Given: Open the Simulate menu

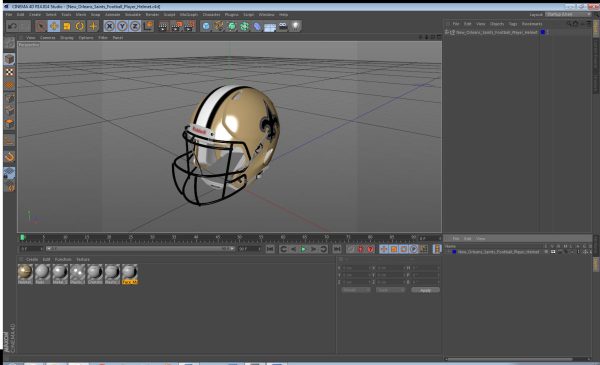Looking at the screenshot, I should pos(133,15).
